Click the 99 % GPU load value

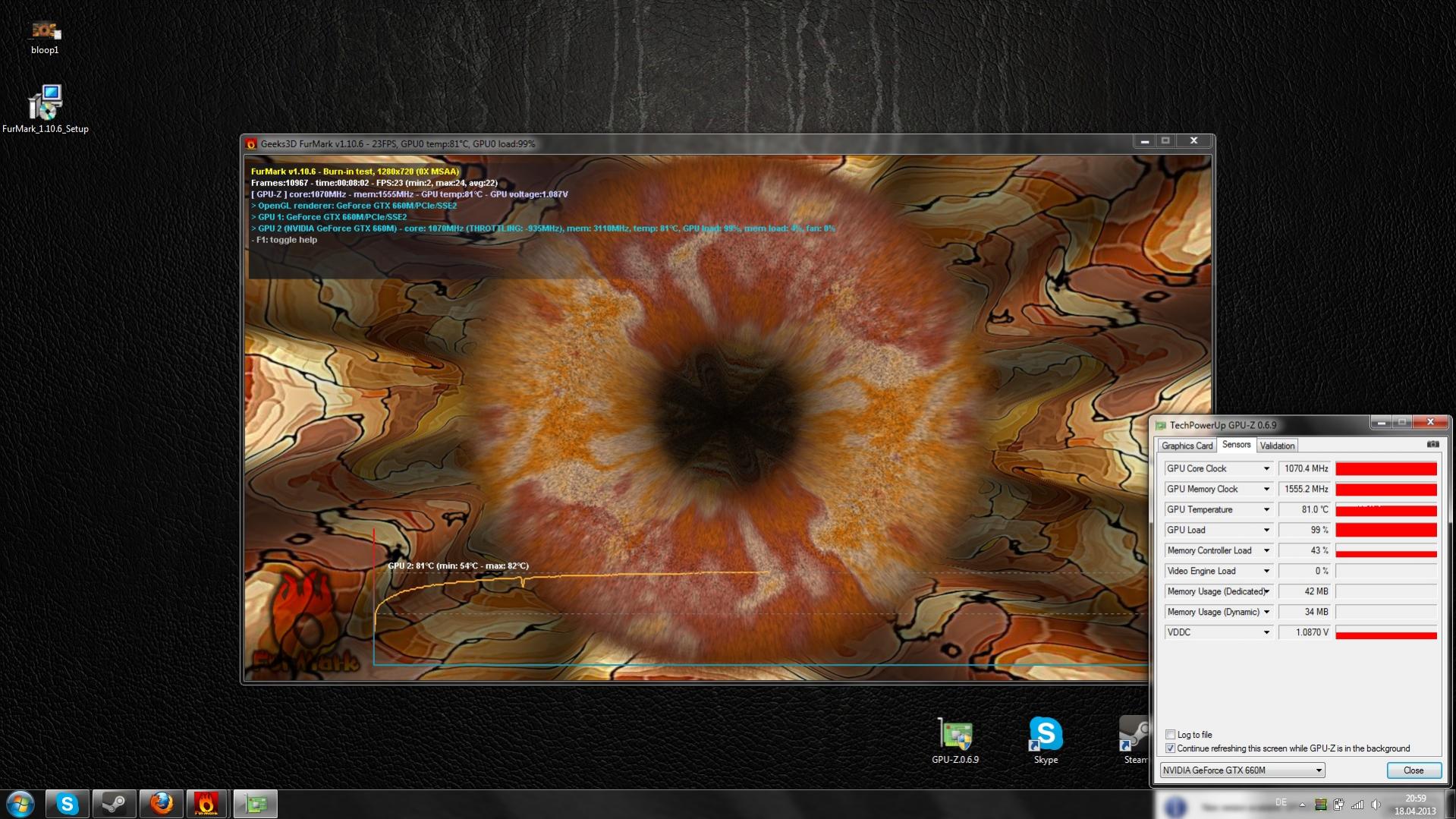point(1306,531)
